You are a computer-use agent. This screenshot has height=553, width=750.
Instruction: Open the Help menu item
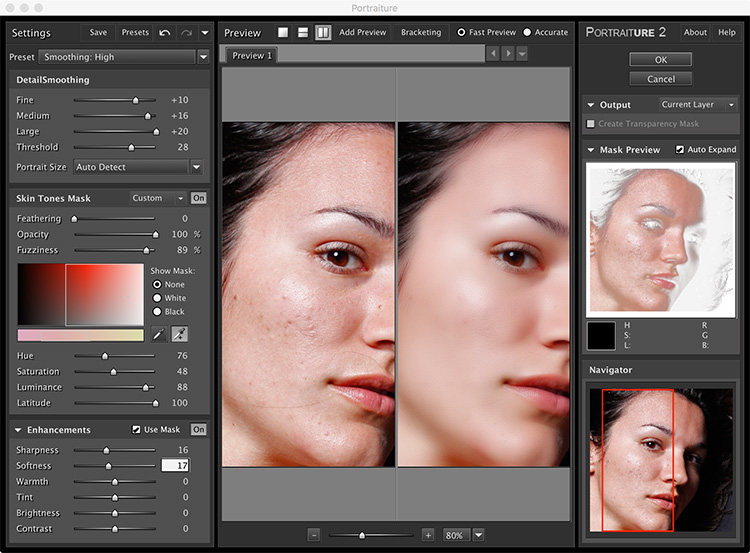(727, 33)
